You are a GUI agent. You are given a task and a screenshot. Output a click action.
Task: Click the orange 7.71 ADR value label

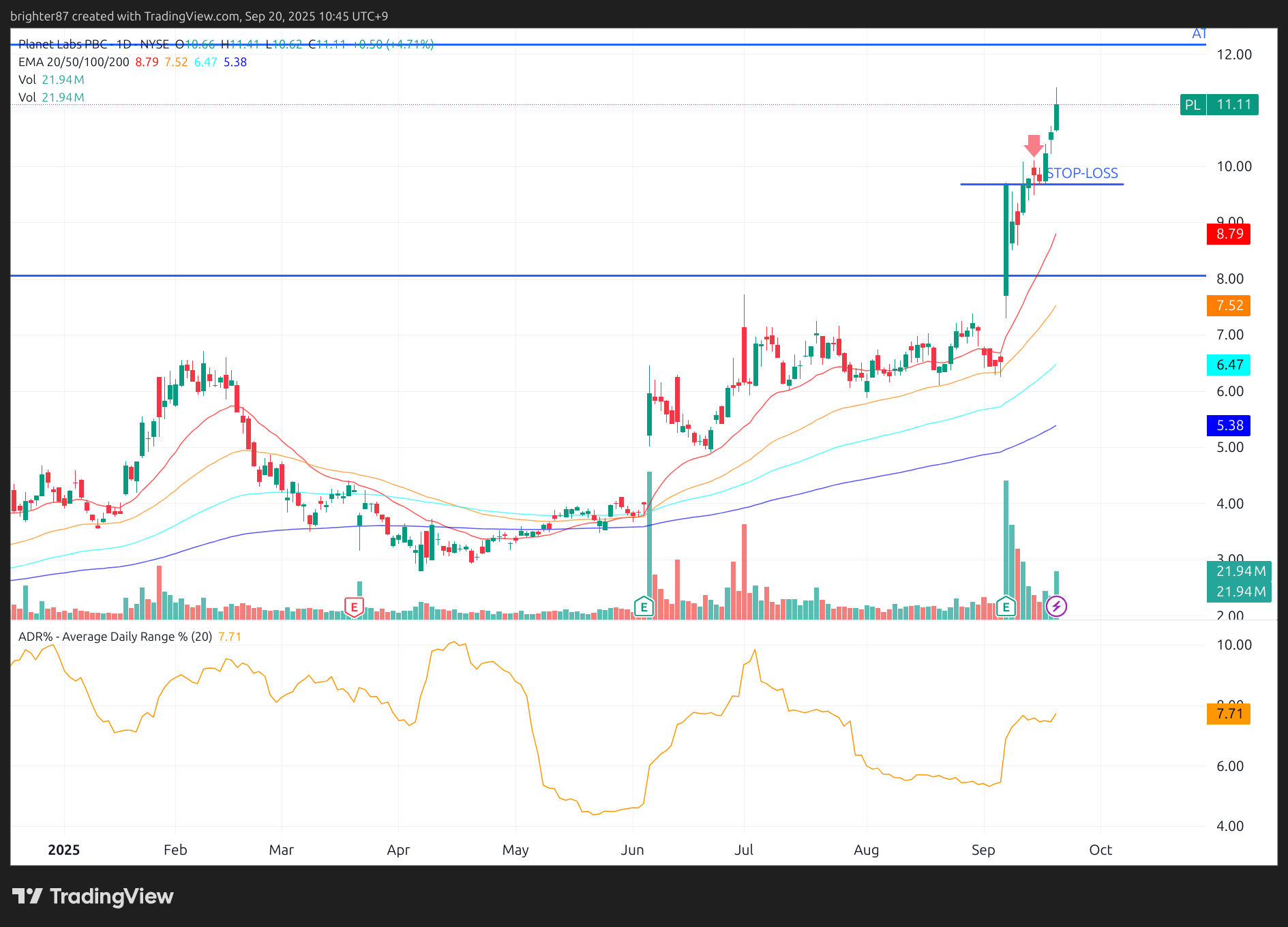1229,714
